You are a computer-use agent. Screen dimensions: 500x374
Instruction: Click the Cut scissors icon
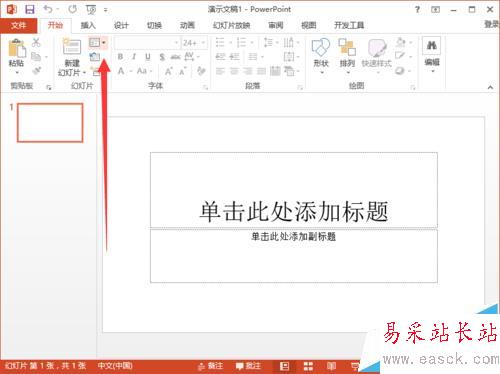(x=36, y=42)
